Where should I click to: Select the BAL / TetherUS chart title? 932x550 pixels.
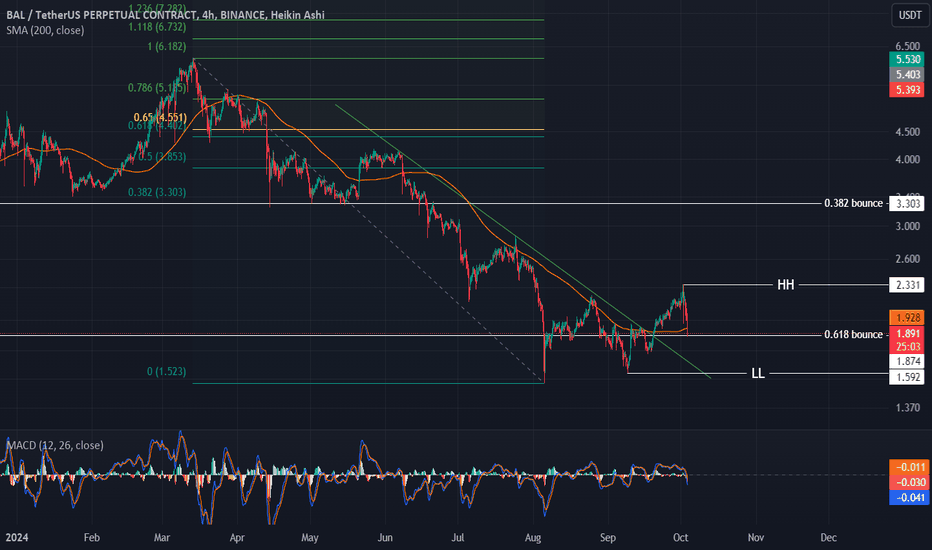point(165,15)
